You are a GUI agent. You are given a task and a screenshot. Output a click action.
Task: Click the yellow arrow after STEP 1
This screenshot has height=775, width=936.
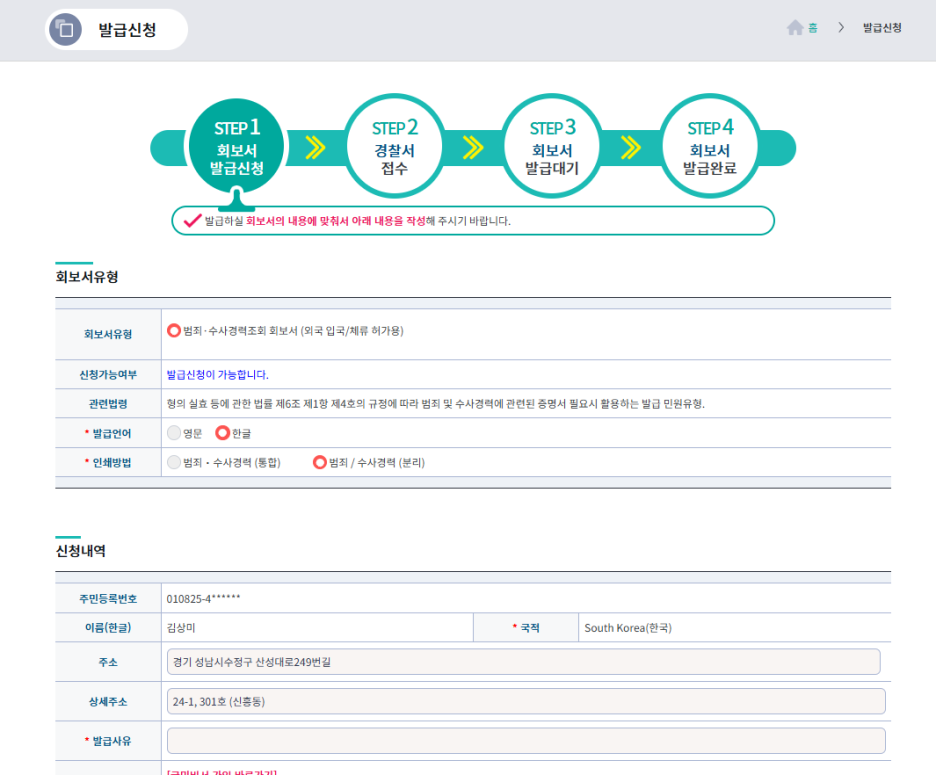[x=315, y=147]
